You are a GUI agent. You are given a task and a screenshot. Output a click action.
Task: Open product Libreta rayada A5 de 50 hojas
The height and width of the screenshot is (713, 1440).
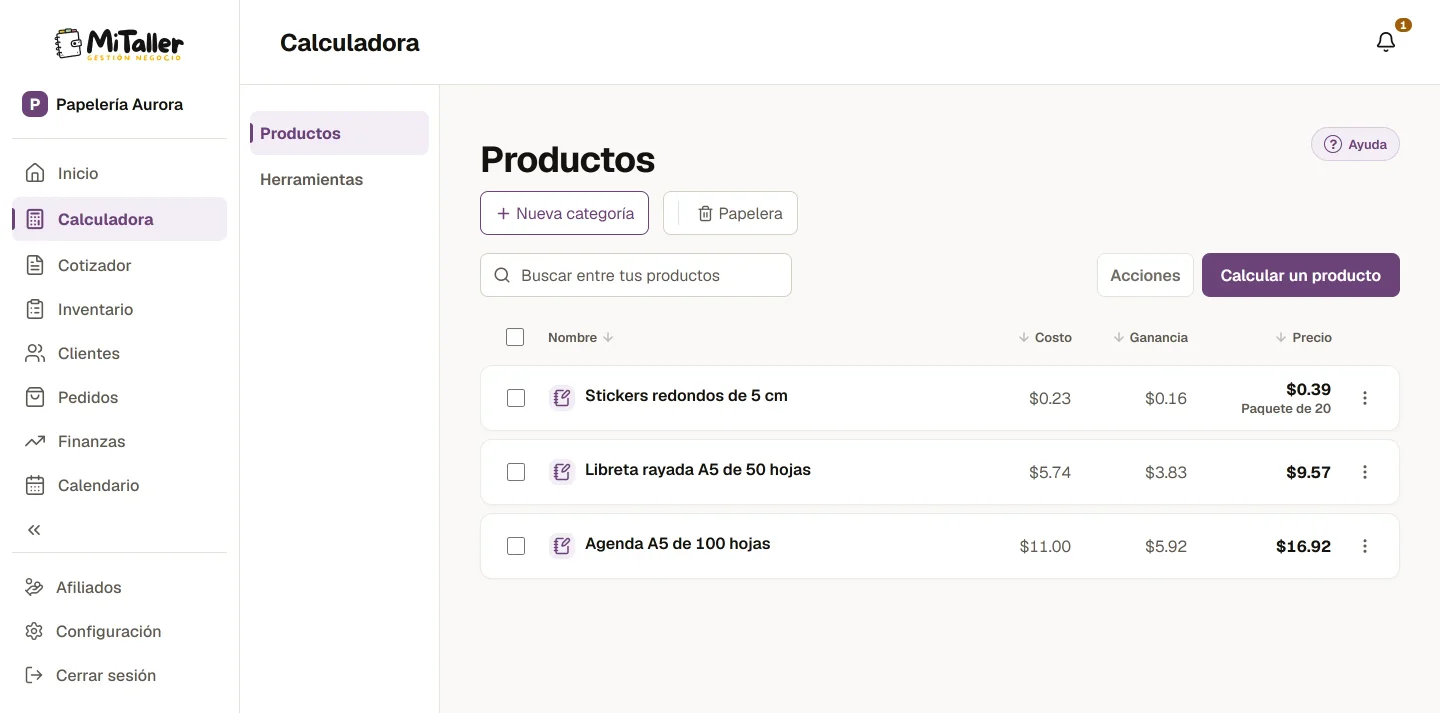point(698,469)
